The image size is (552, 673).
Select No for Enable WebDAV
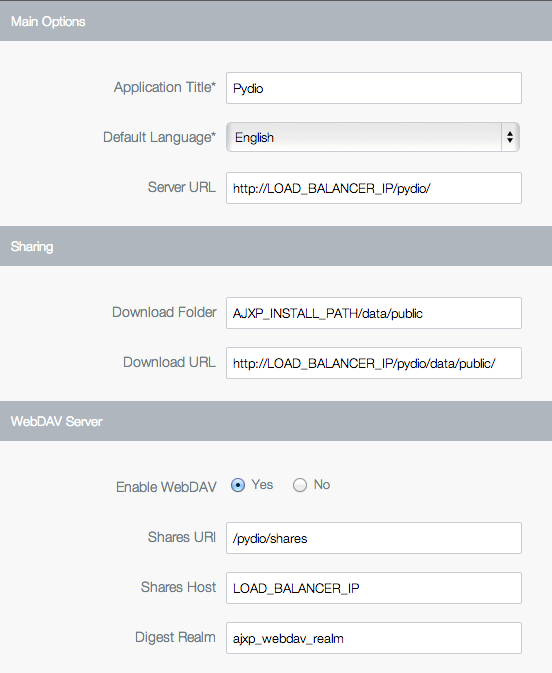coord(300,485)
